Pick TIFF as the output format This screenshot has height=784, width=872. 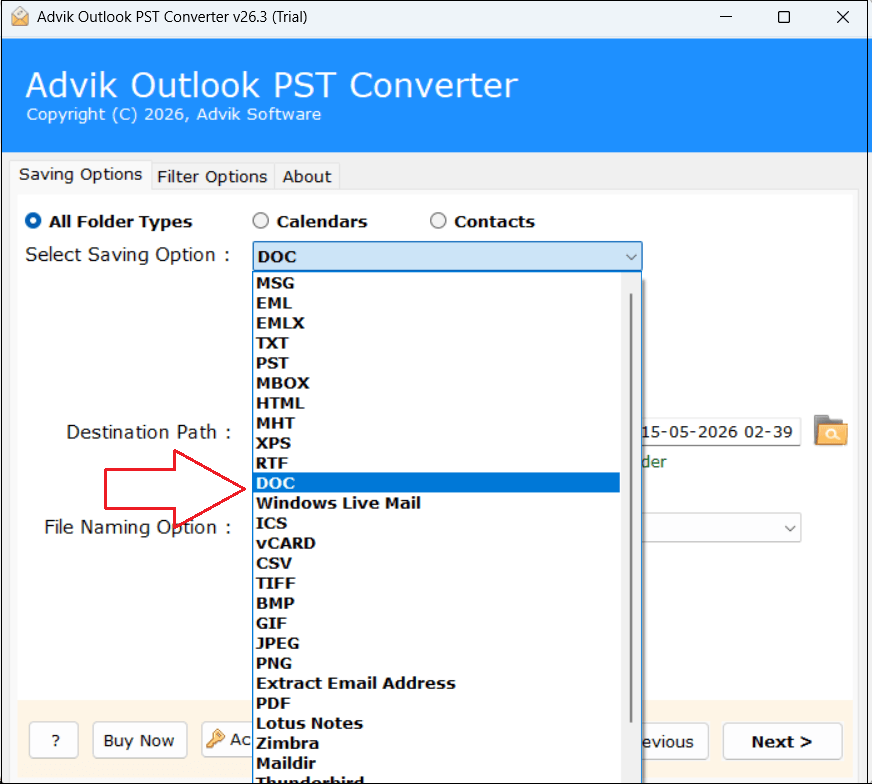(x=437, y=583)
